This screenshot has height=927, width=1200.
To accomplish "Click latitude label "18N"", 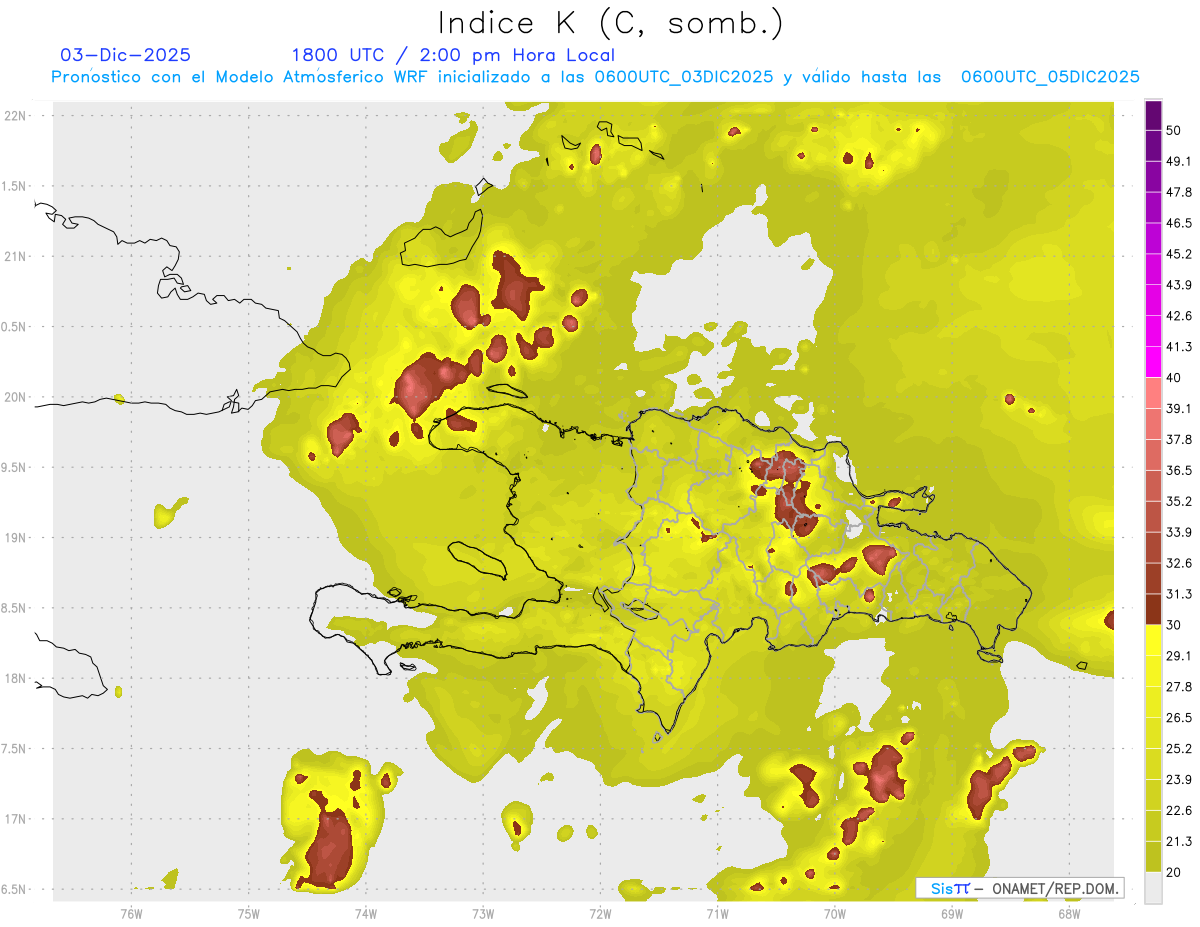I will click(x=17, y=678).
